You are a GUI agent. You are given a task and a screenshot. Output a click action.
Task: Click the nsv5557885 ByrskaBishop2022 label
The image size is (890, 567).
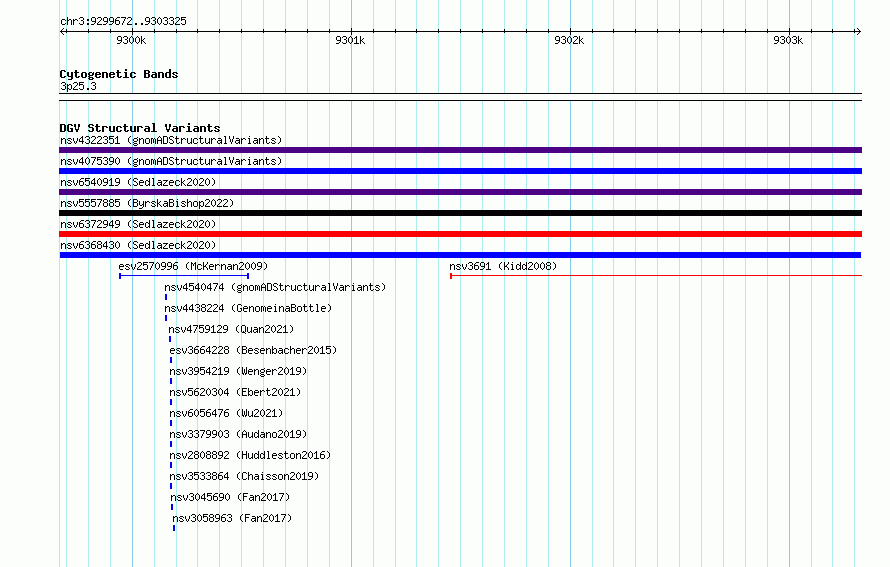click(147, 203)
